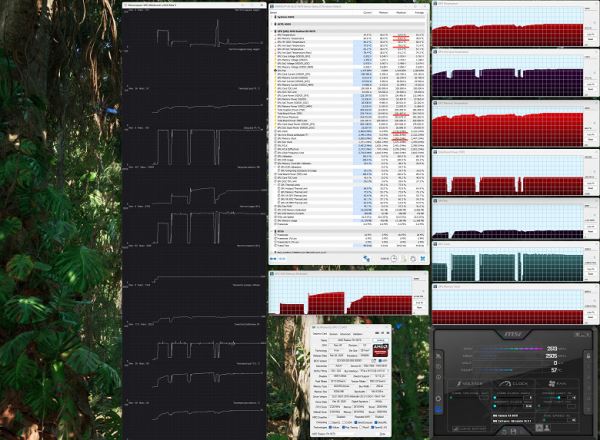The width and height of the screenshot is (600, 440).
Task: Click HWiNFO network arrows icon in bottom bar
Action: point(366,259)
